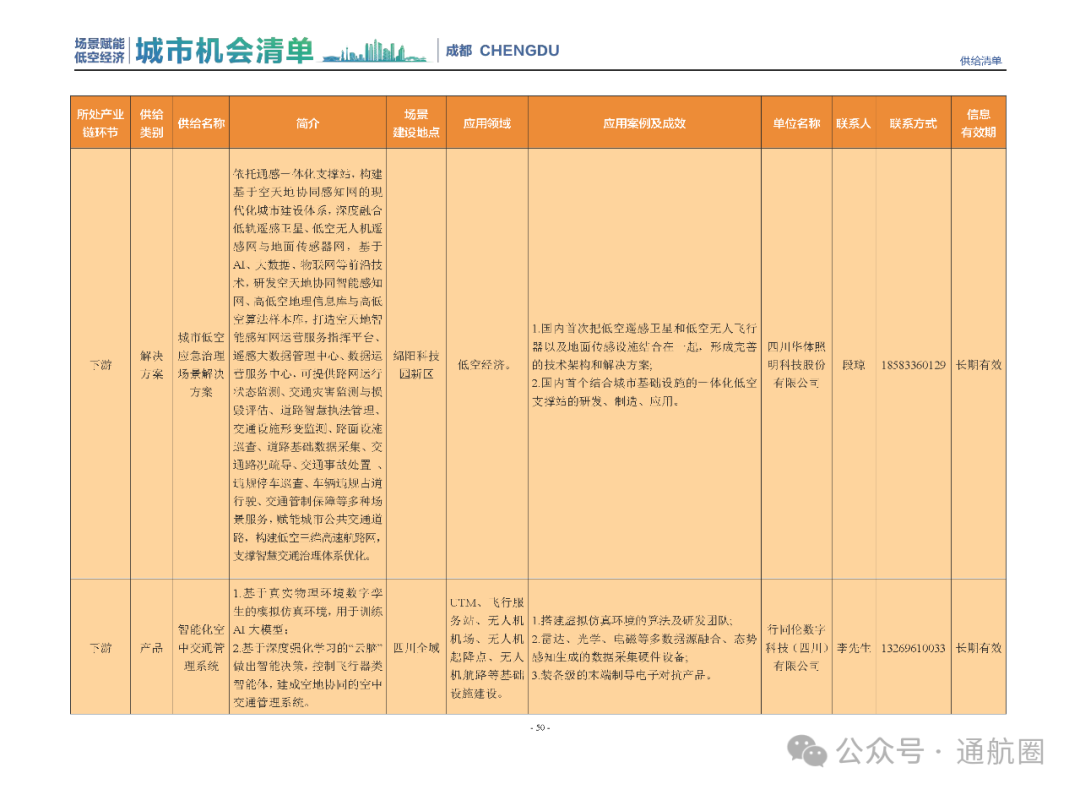The width and height of the screenshot is (1080, 795).
Task: Click the '成都 CHENGDU' header label
Action: click(x=502, y=50)
